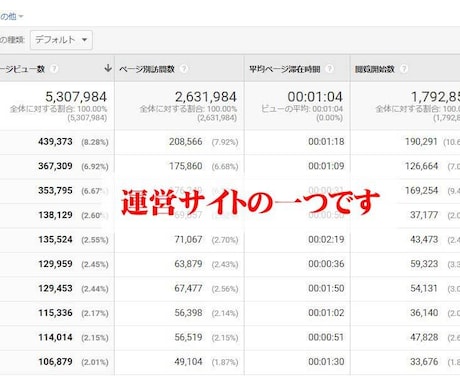Click the entrances cell 190,291
Image resolution: width=460 pixels, height=380 pixels.
coord(421,142)
